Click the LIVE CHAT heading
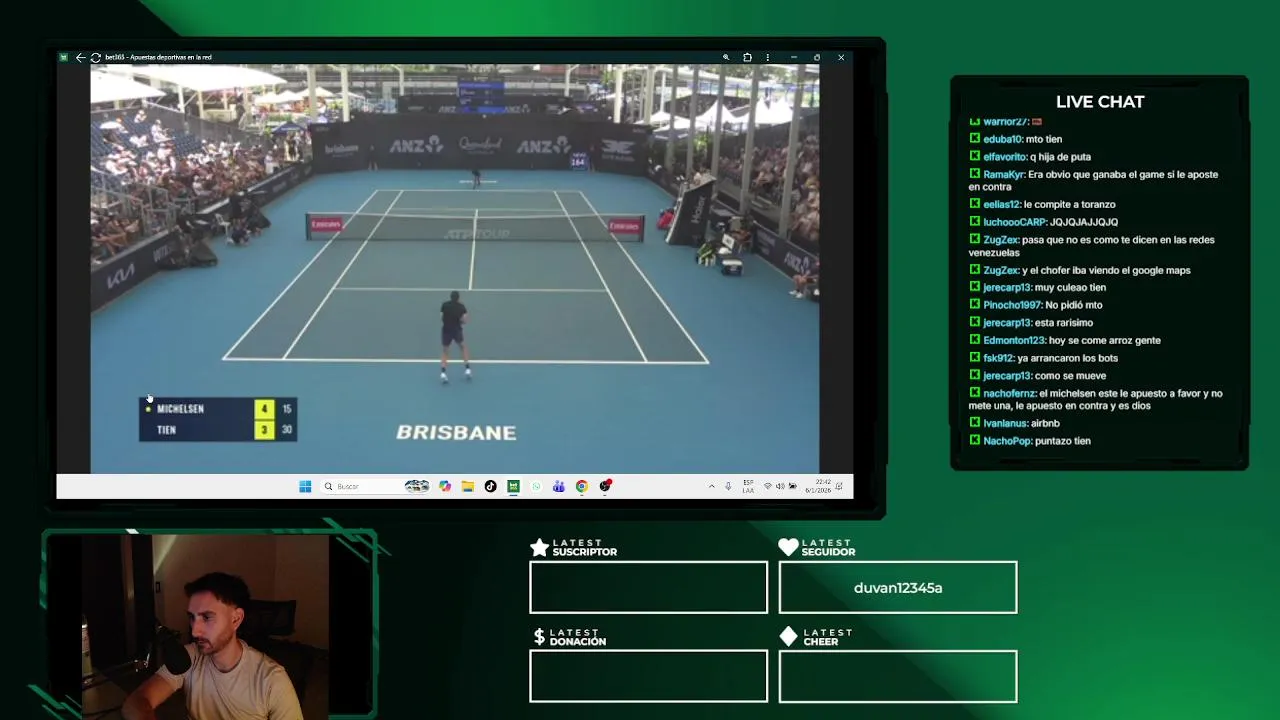Image resolution: width=1280 pixels, height=720 pixels. (1100, 102)
